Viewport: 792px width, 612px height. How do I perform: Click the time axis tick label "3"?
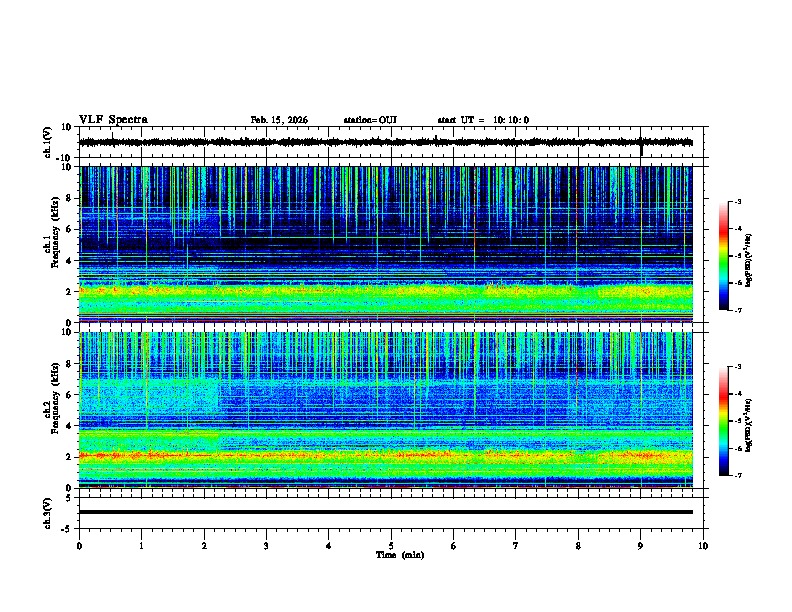coord(266,546)
